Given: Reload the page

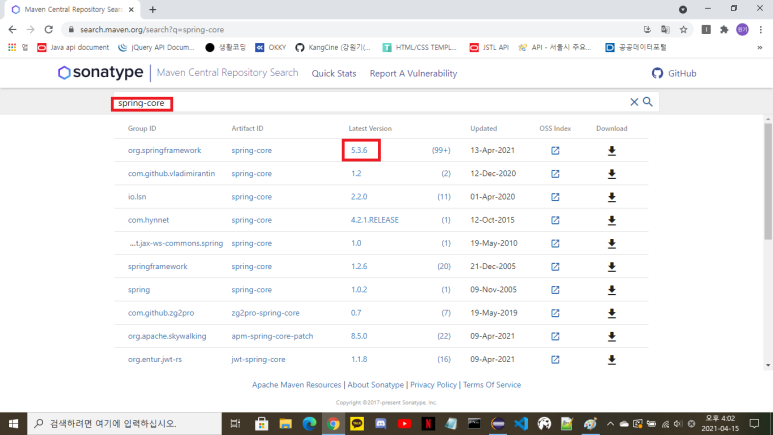Looking at the screenshot, I should [x=48, y=30].
